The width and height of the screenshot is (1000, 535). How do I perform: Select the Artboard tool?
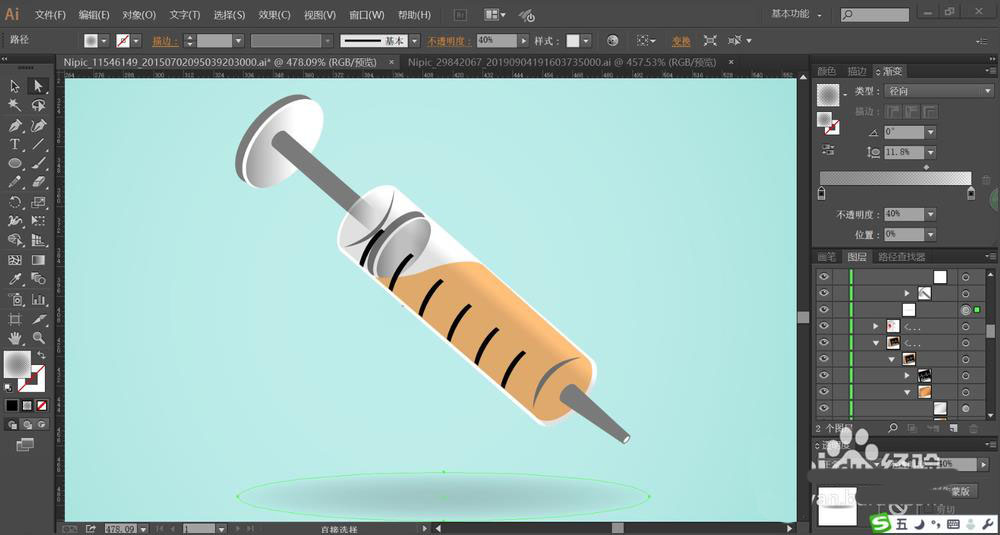(15, 318)
